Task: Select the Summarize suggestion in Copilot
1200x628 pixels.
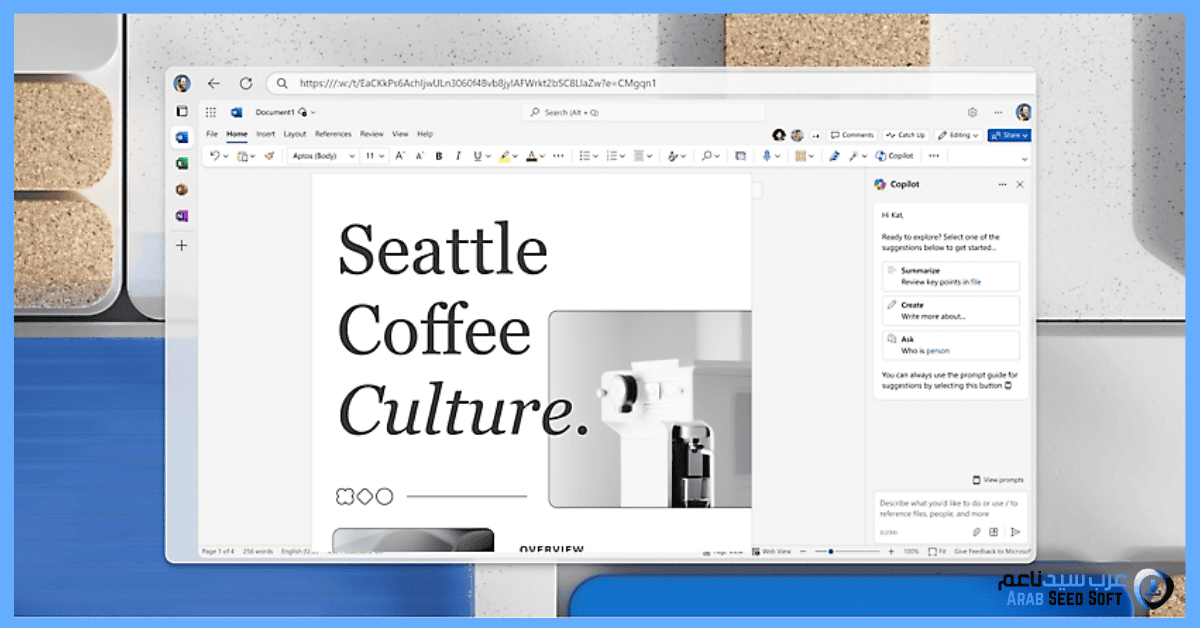Action: point(950,276)
